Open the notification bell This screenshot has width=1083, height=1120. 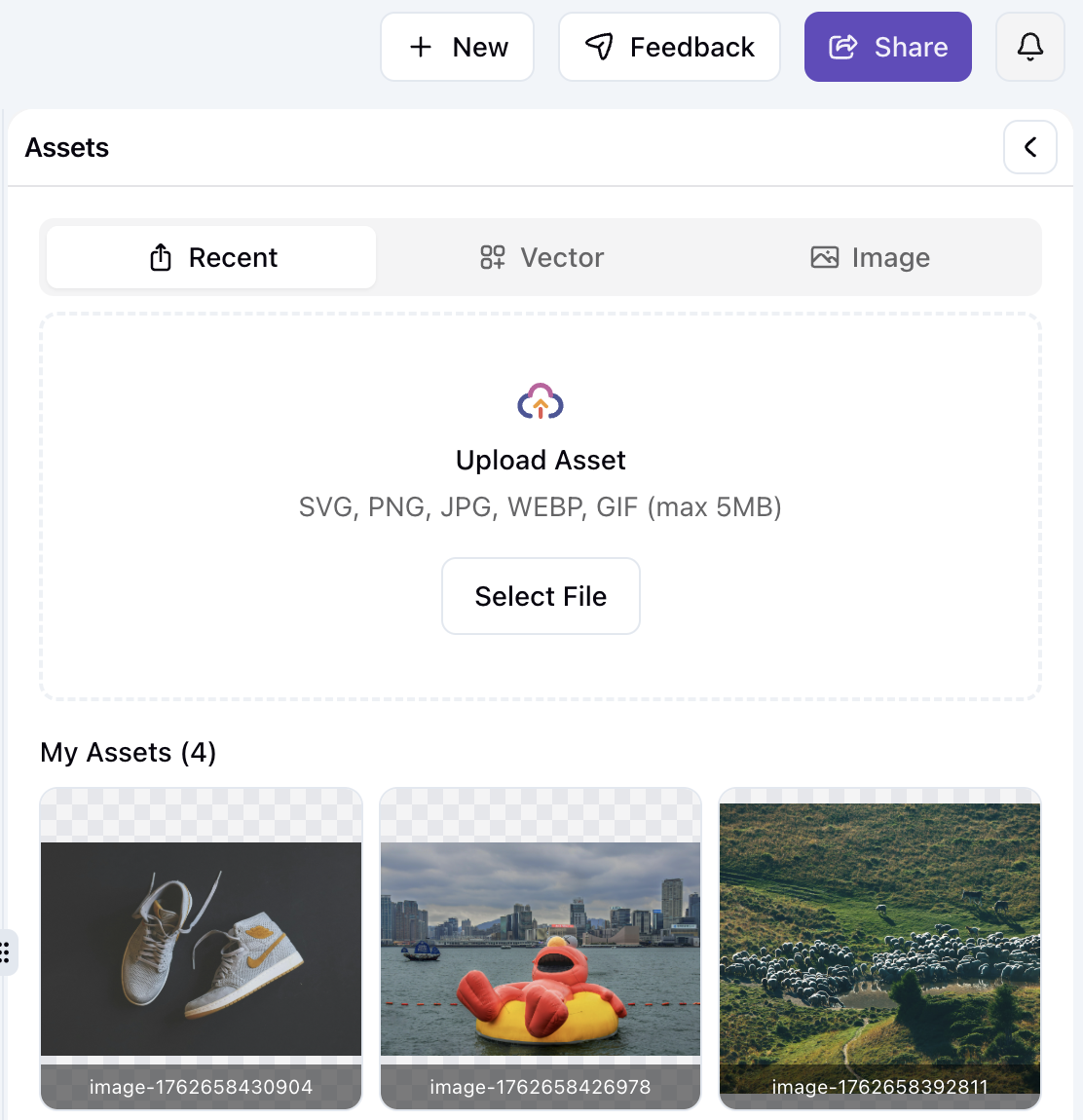pyautogui.click(x=1029, y=46)
